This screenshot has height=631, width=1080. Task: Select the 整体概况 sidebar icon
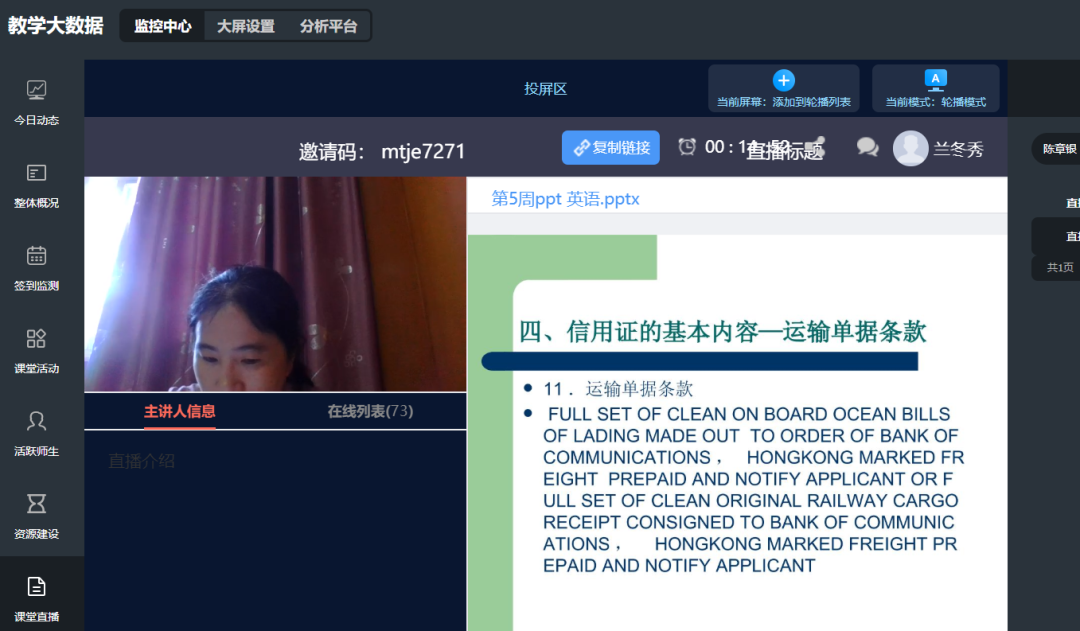(36, 186)
